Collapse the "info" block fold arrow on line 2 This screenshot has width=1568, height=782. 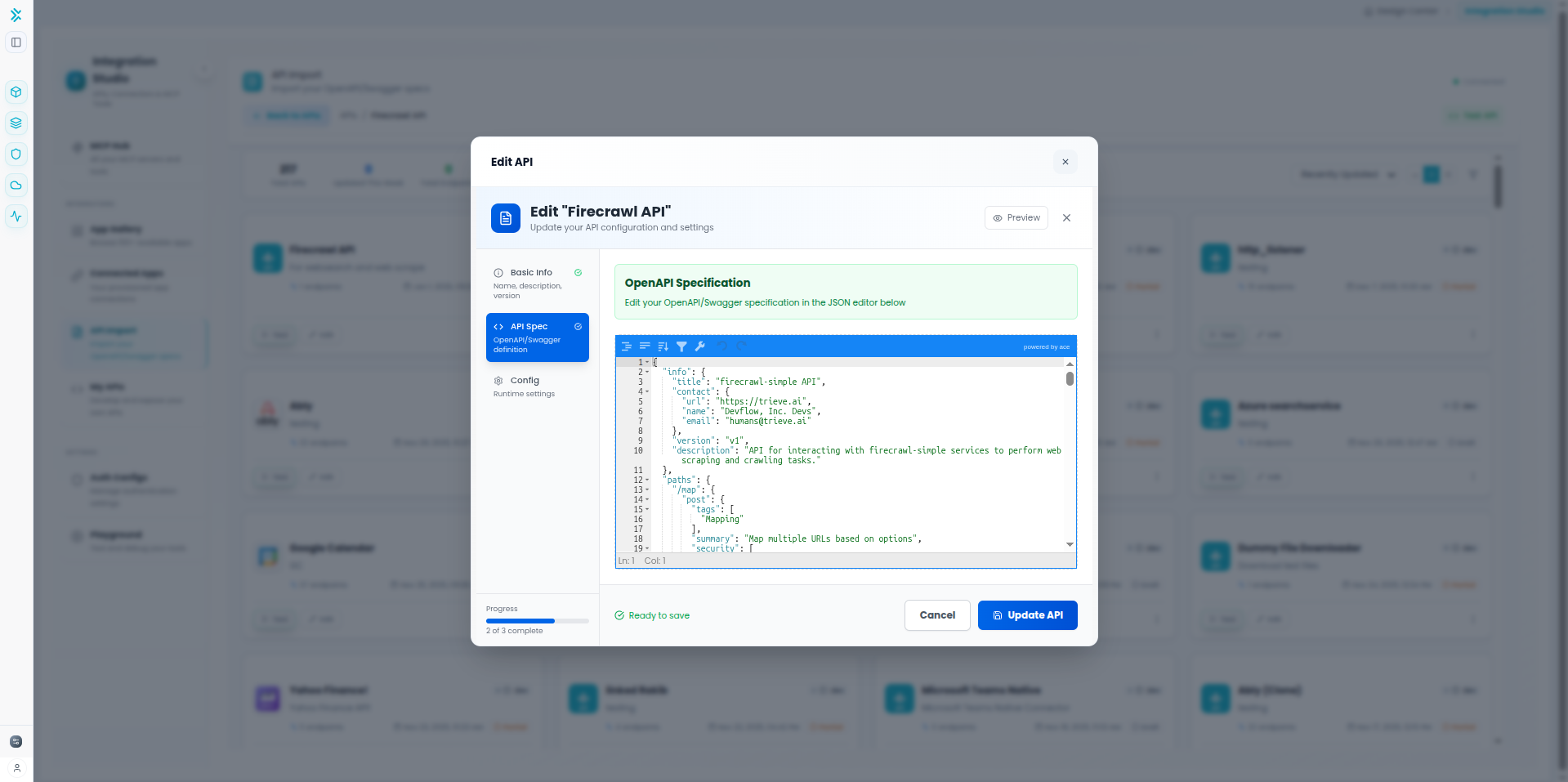coord(647,372)
